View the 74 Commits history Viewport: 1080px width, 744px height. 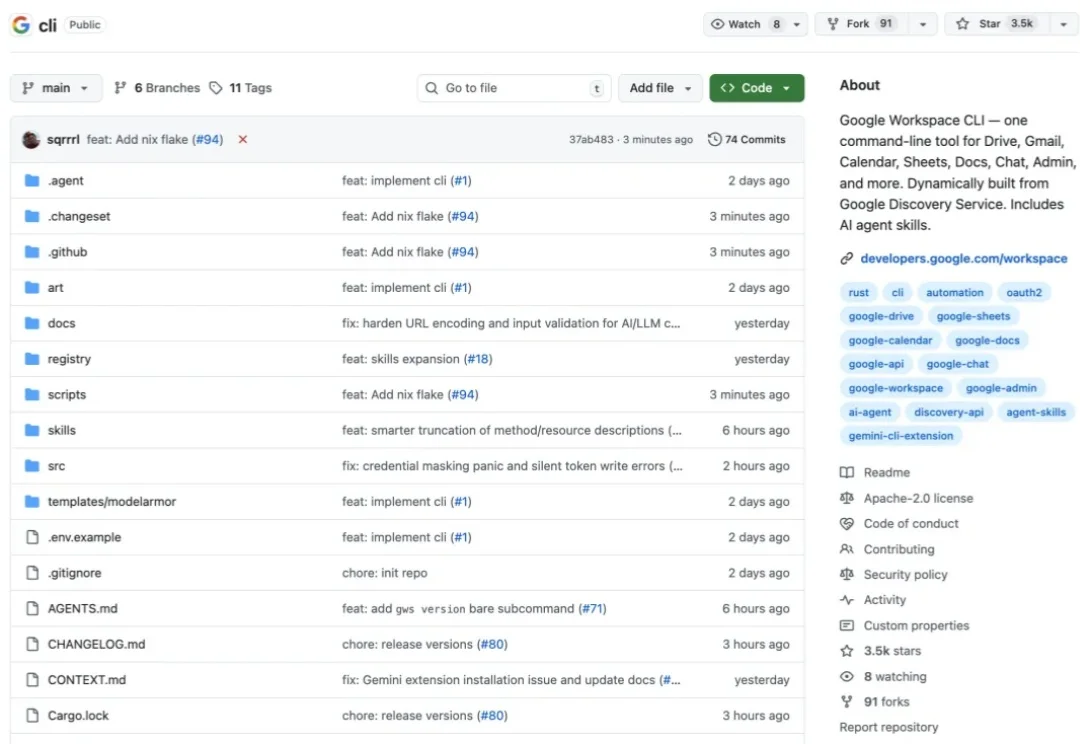click(747, 139)
